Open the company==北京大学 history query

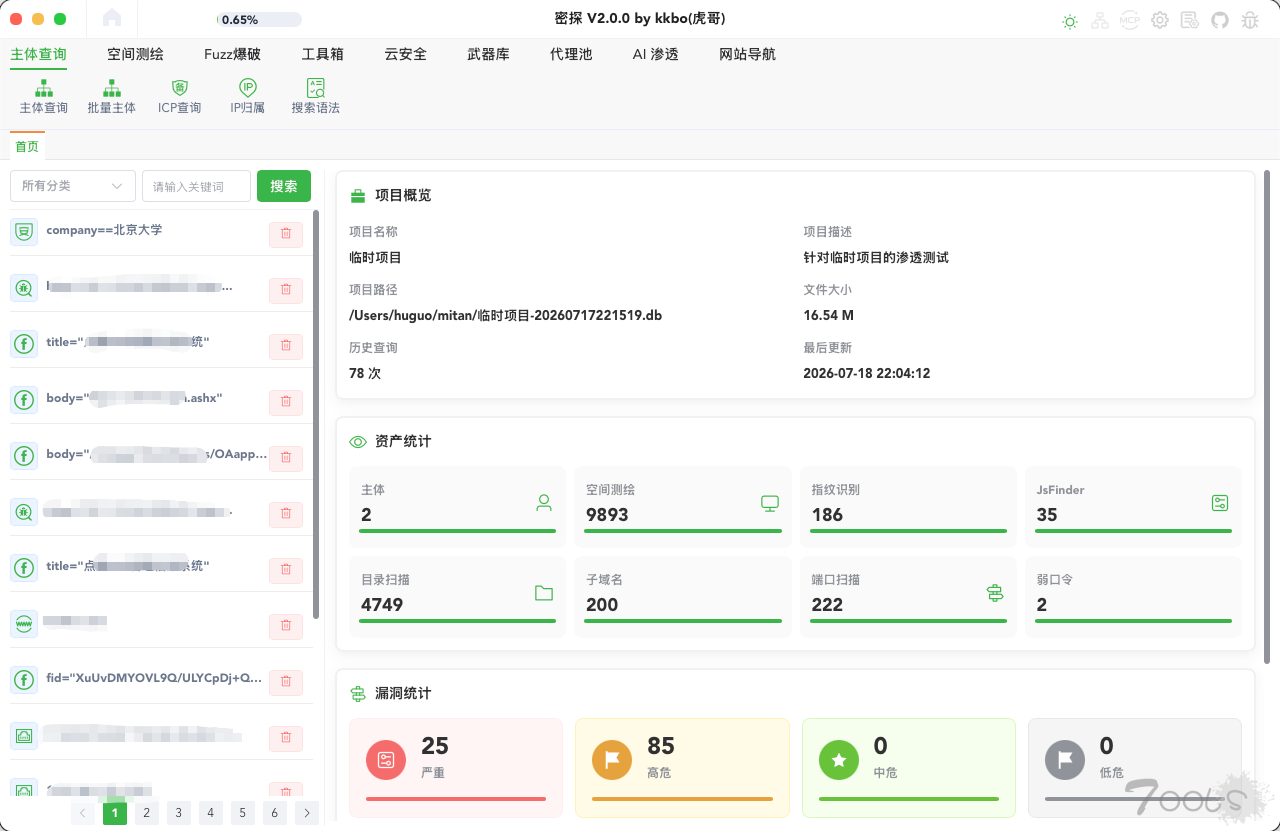[104, 230]
